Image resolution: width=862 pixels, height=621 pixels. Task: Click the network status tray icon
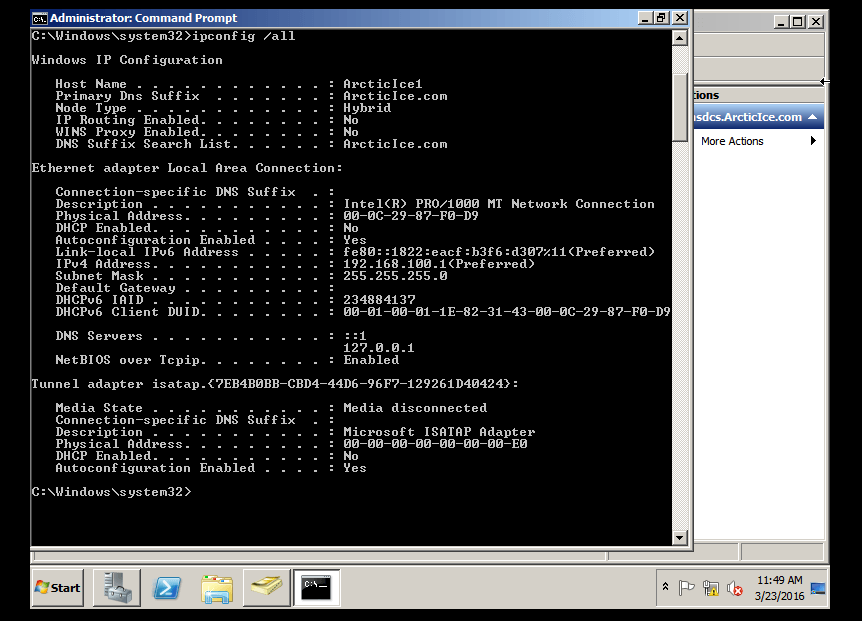click(711, 588)
